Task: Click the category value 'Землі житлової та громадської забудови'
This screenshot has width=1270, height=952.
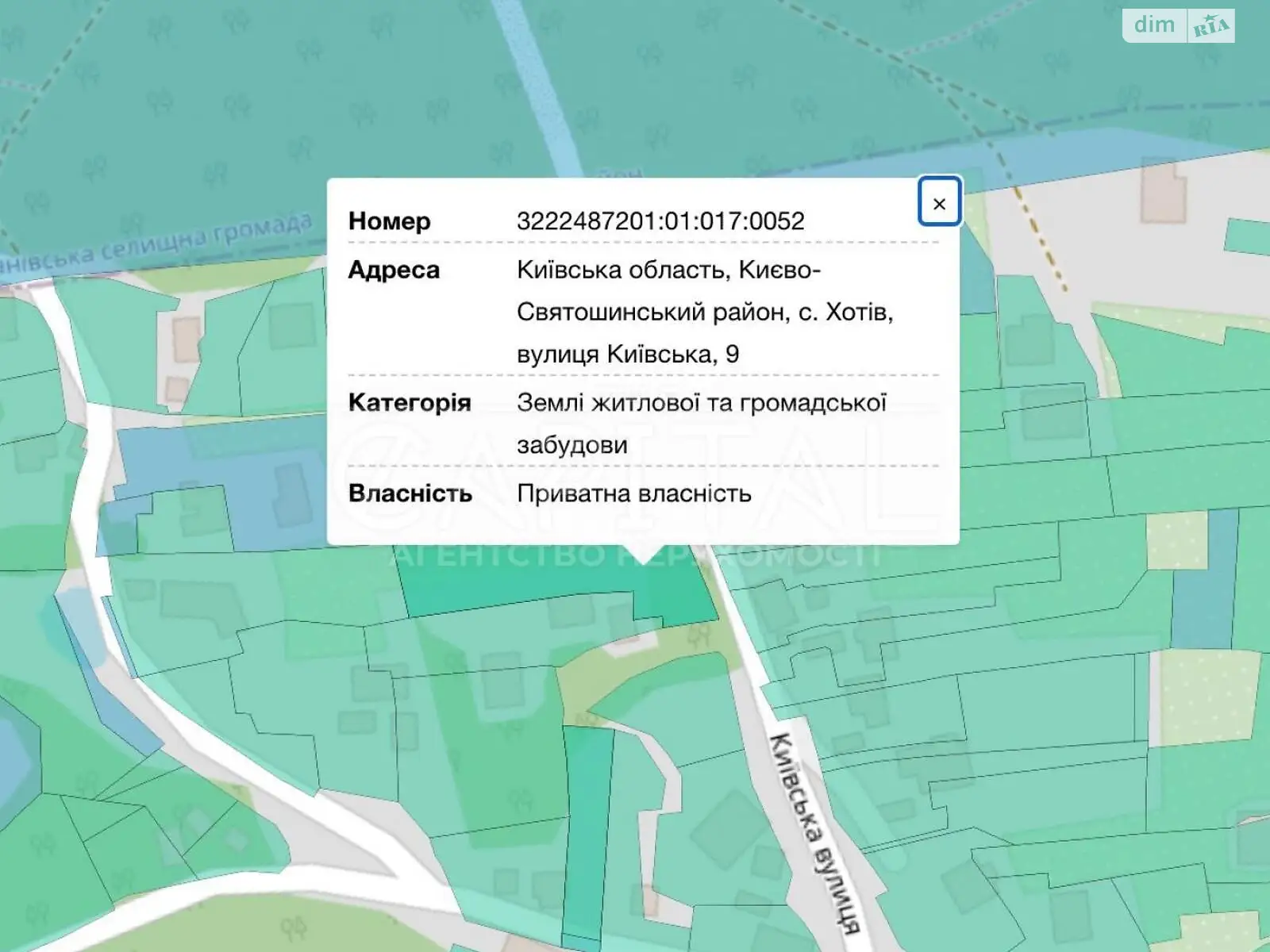Action: coord(702,423)
